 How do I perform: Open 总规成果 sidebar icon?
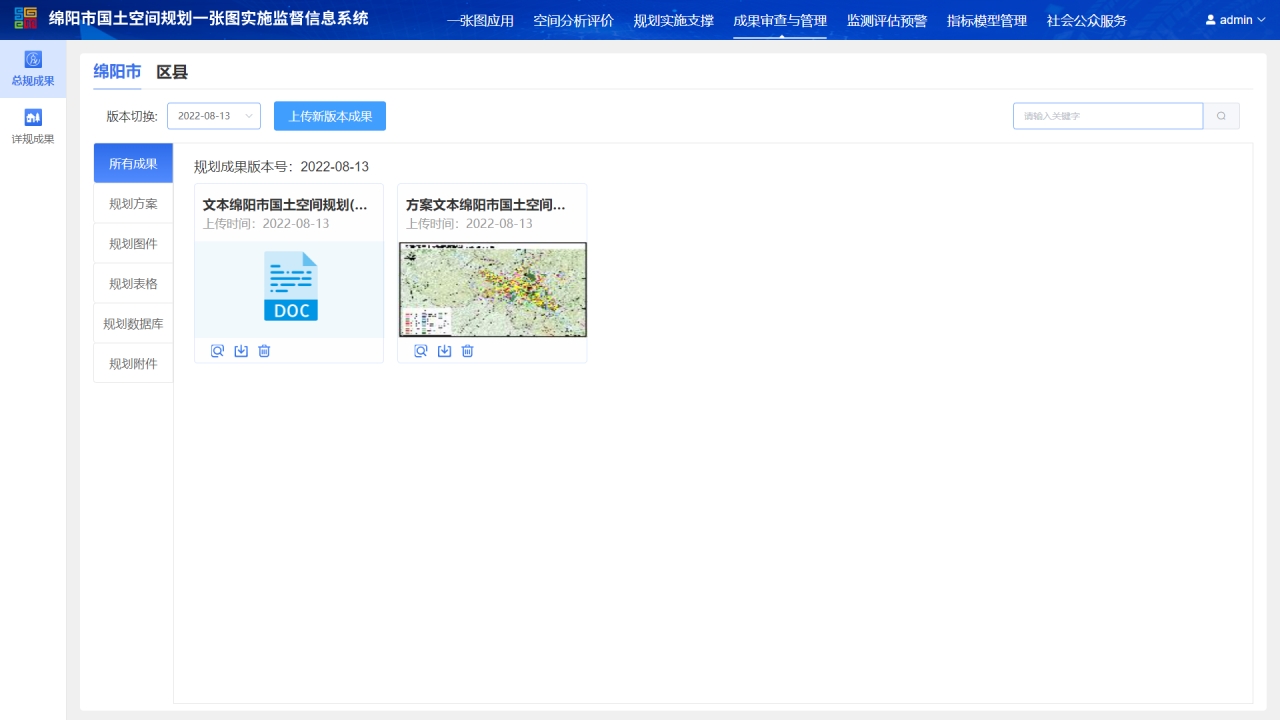coord(33,60)
